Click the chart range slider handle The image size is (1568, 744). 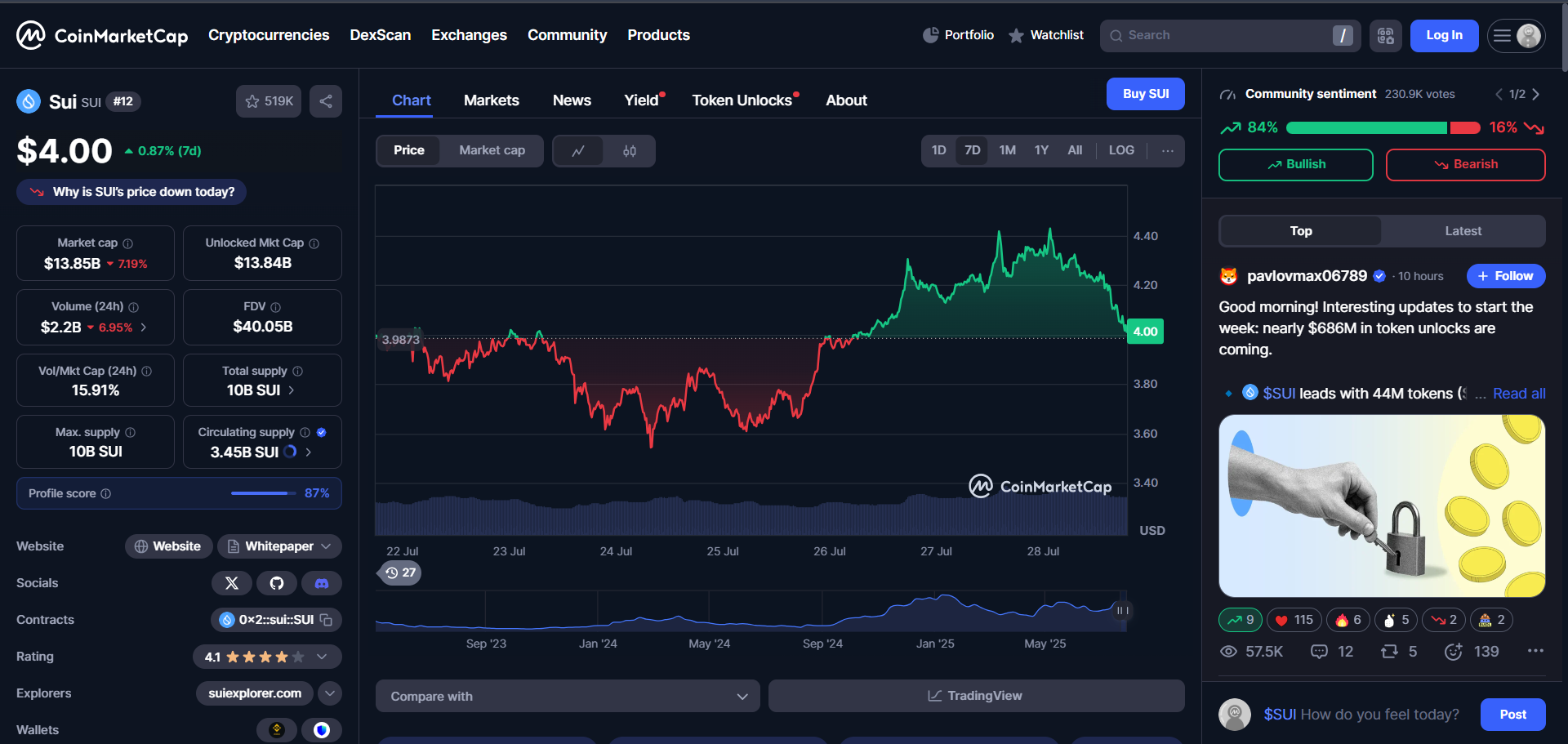1123,610
